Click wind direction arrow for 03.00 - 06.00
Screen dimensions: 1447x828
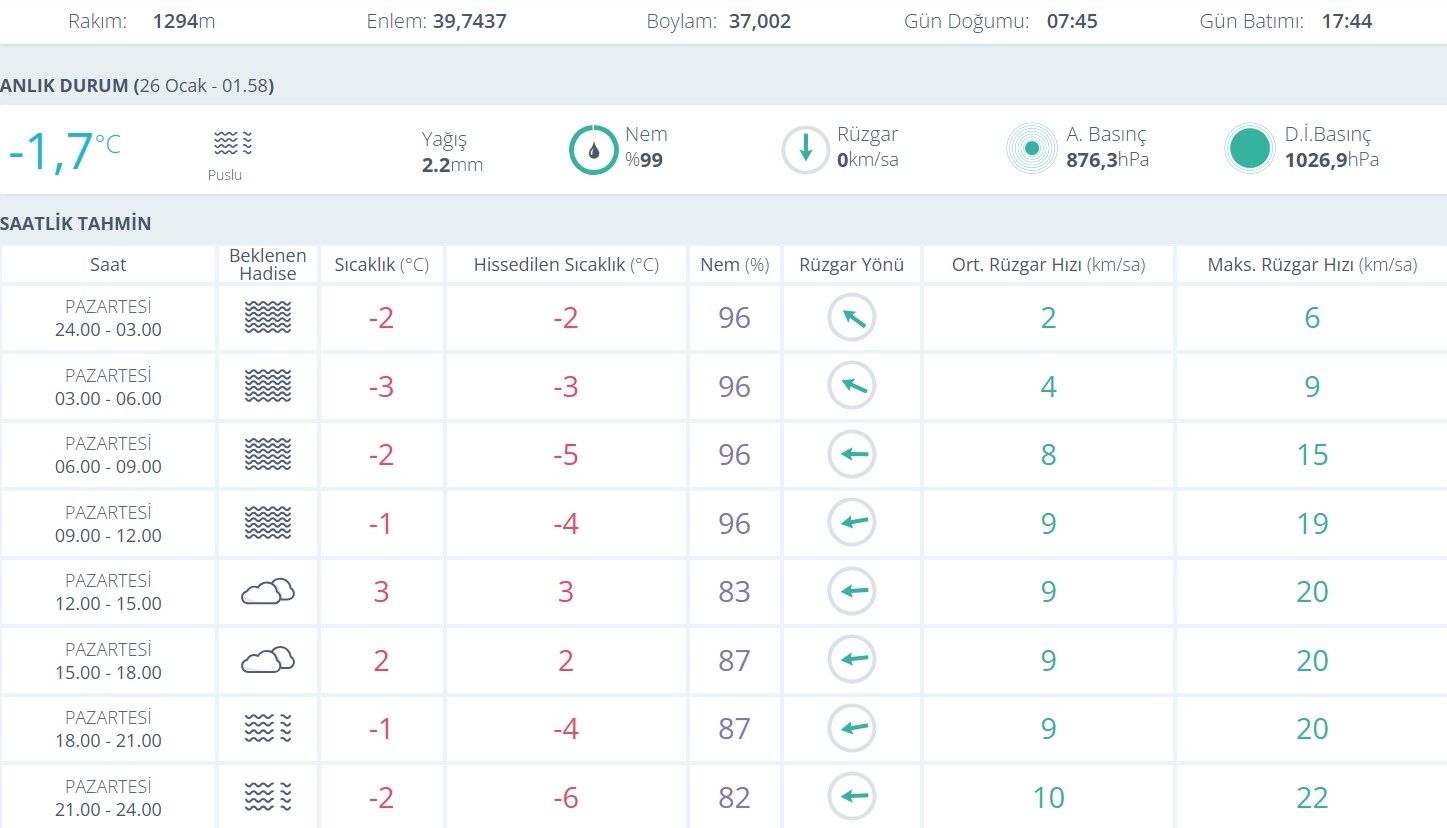click(851, 386)
